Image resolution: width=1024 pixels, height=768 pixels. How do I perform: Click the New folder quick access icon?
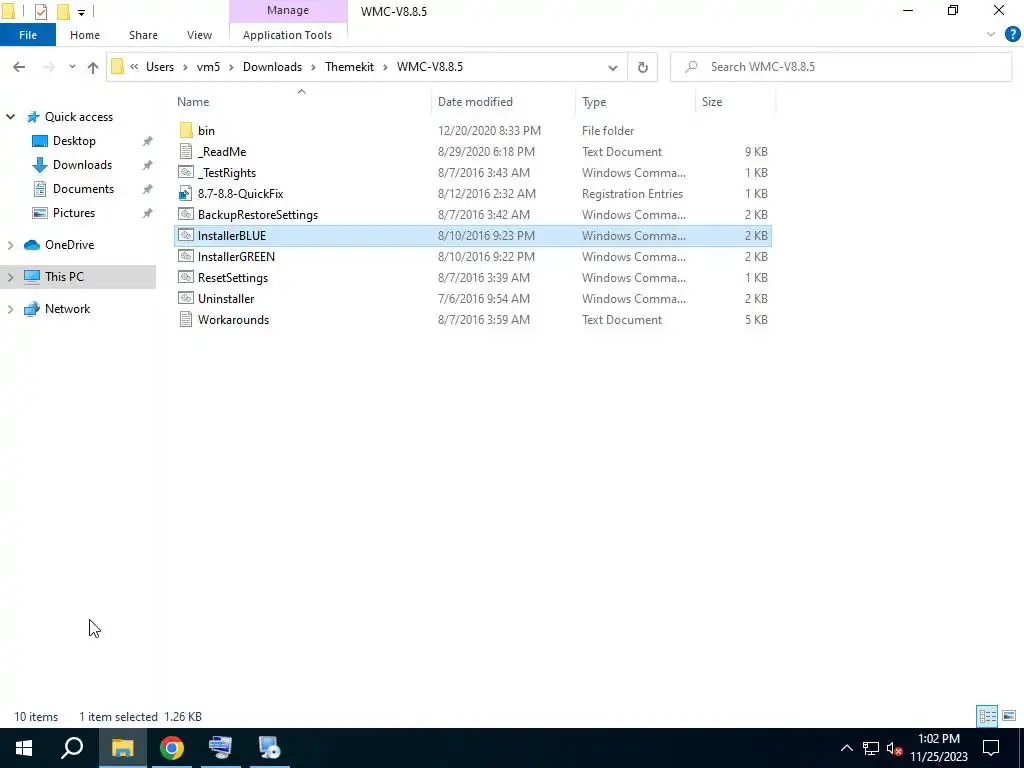click(63, 11)
